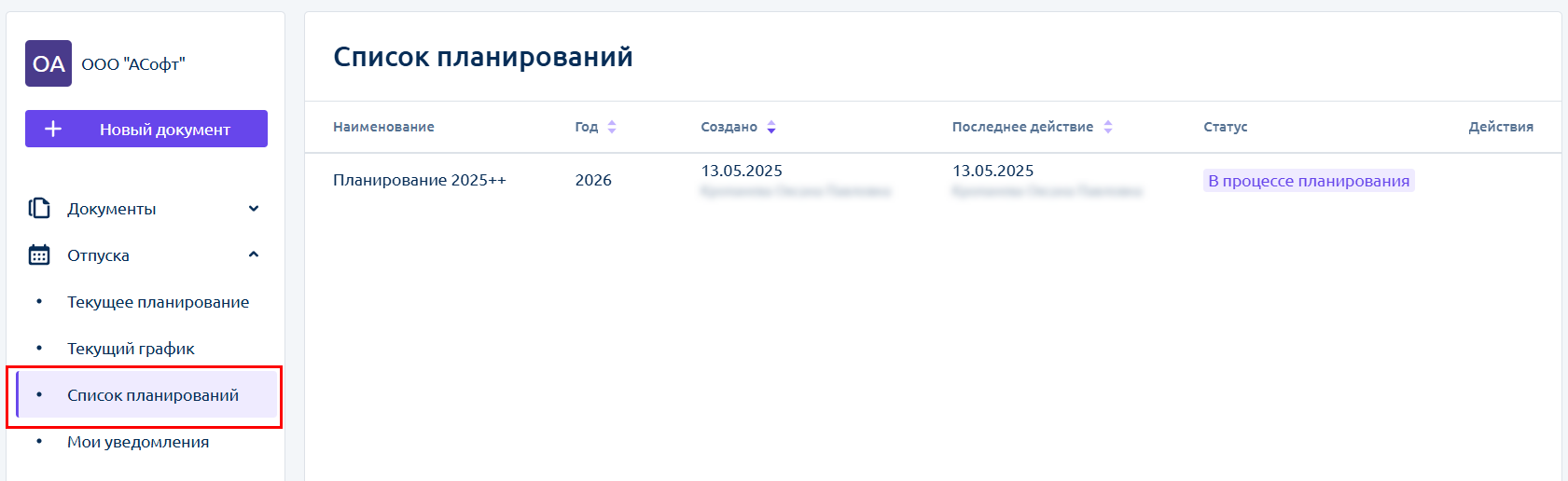Open the Текущее планирование menu item
The image size is (1568, 481).
click(158, 302)
